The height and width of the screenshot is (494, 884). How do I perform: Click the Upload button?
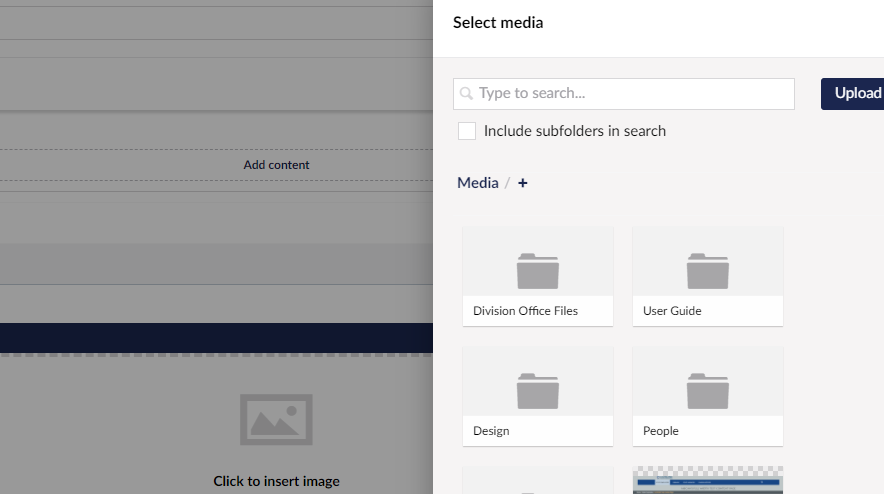click(852, 94)
